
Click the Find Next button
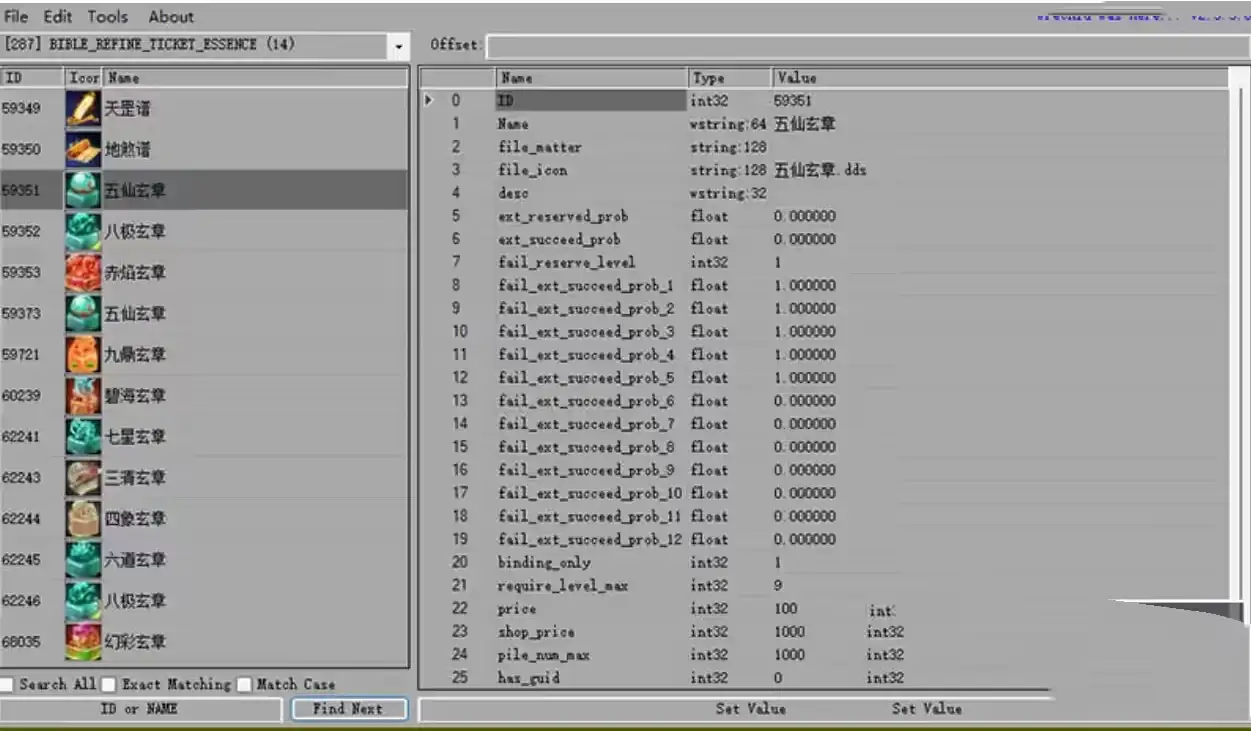tap(349, 708)
